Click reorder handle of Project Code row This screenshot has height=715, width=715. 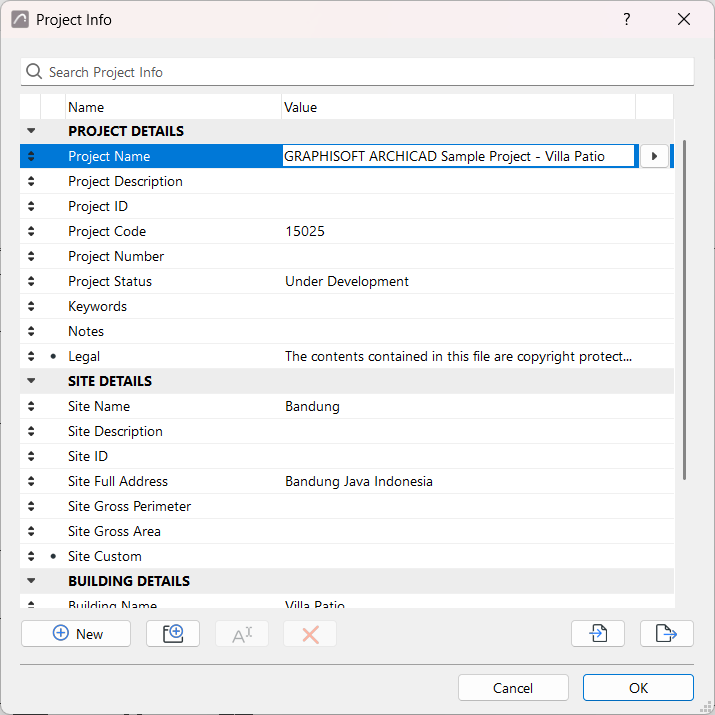(x=31, y=231)
